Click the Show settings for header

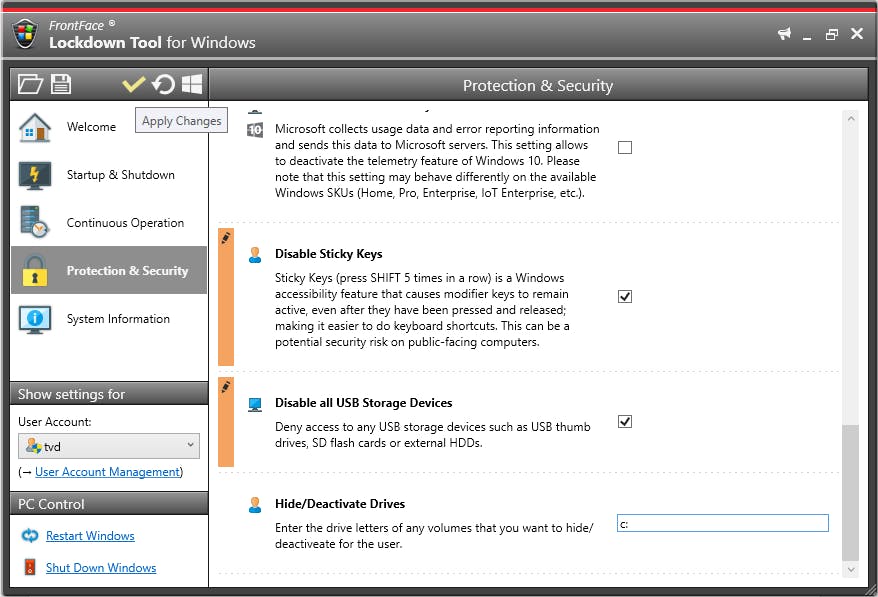click(x=109, y=394)
